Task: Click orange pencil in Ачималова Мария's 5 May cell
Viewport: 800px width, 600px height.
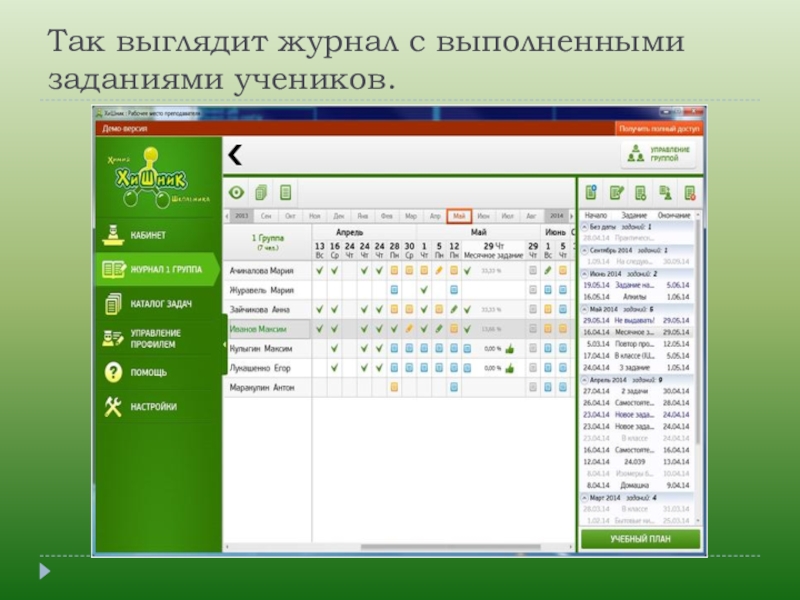Action: [439, 270]
